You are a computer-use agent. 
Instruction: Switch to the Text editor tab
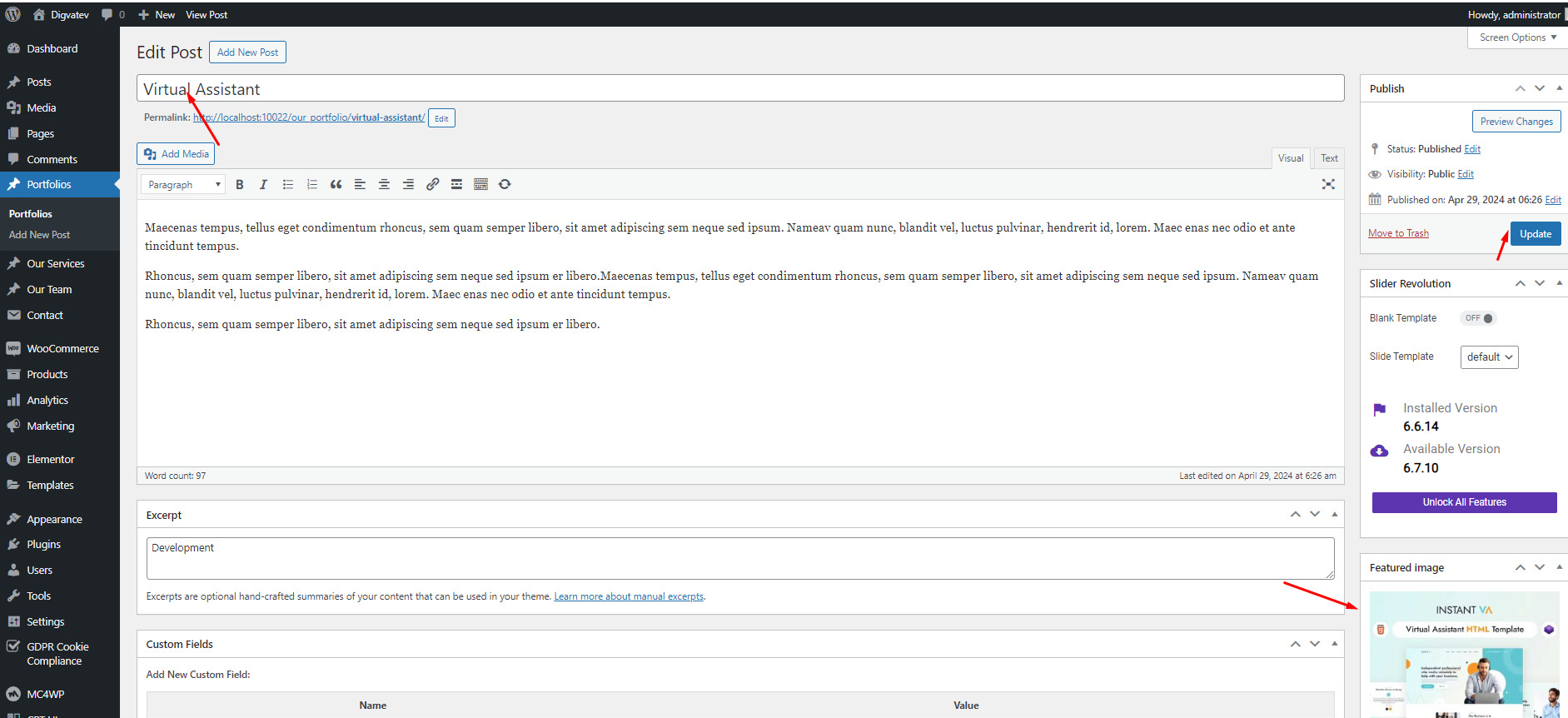pyautogui.click(x=1329, y=158)
